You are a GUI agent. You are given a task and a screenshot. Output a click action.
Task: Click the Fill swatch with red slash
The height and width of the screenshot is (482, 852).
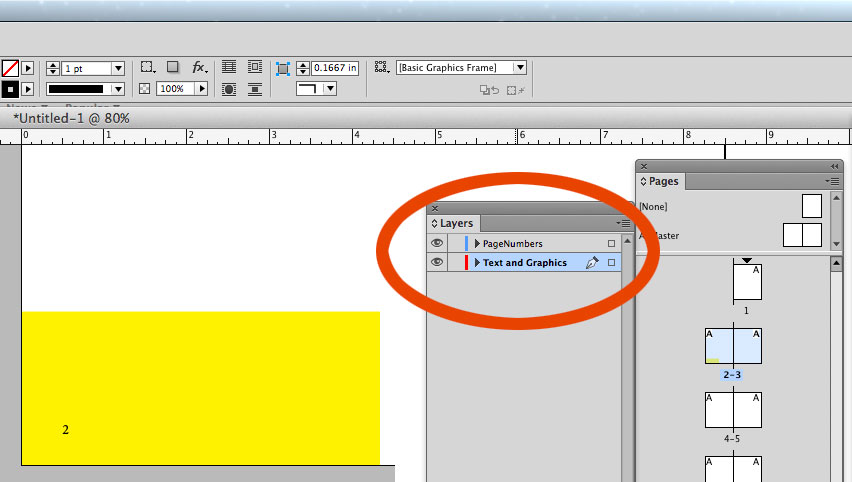pyautogui.click(x=10, y=68)
